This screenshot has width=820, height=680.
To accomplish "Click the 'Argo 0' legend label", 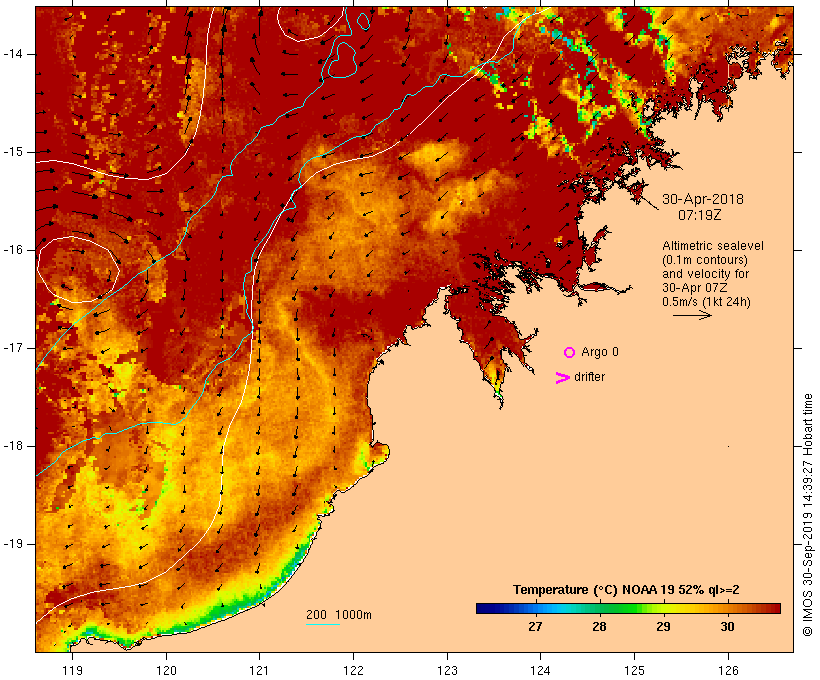I will [x=600, y=352].
